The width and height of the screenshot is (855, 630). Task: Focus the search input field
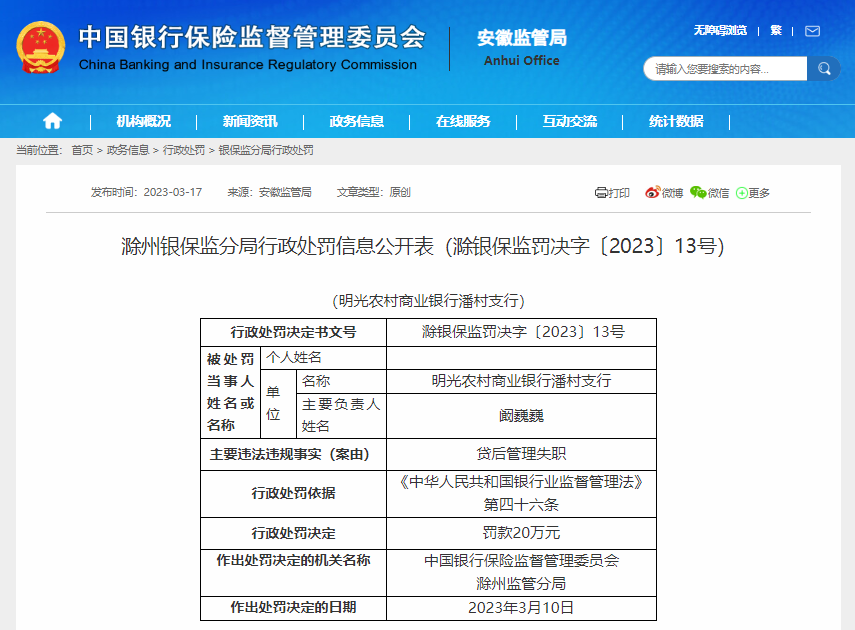pyautogui.click(x=725, y=69)
